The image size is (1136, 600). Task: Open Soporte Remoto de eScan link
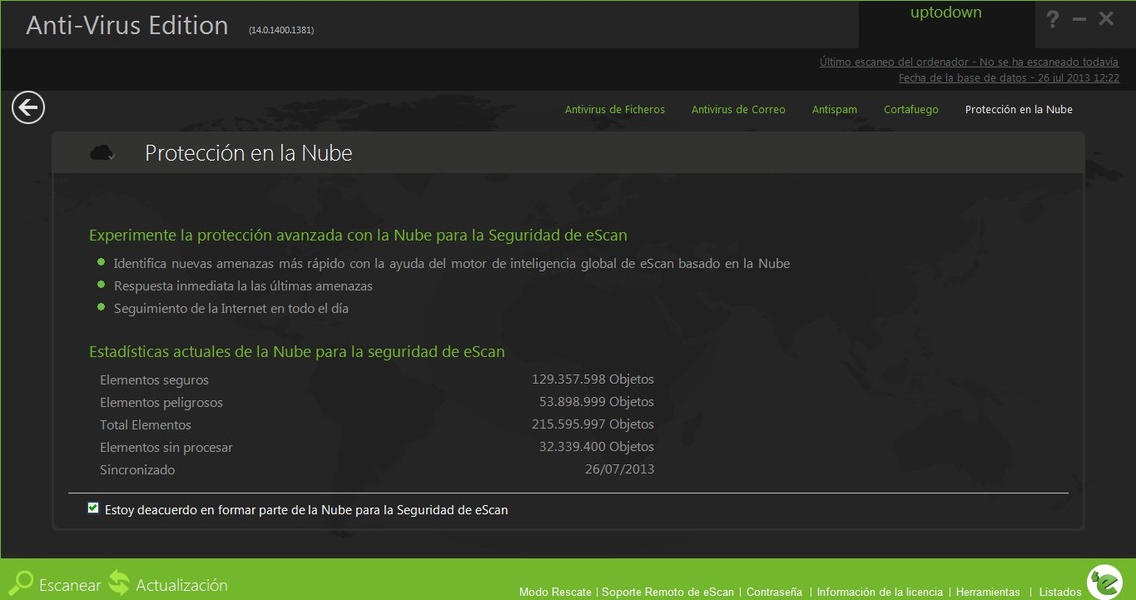tap(667, 592)
